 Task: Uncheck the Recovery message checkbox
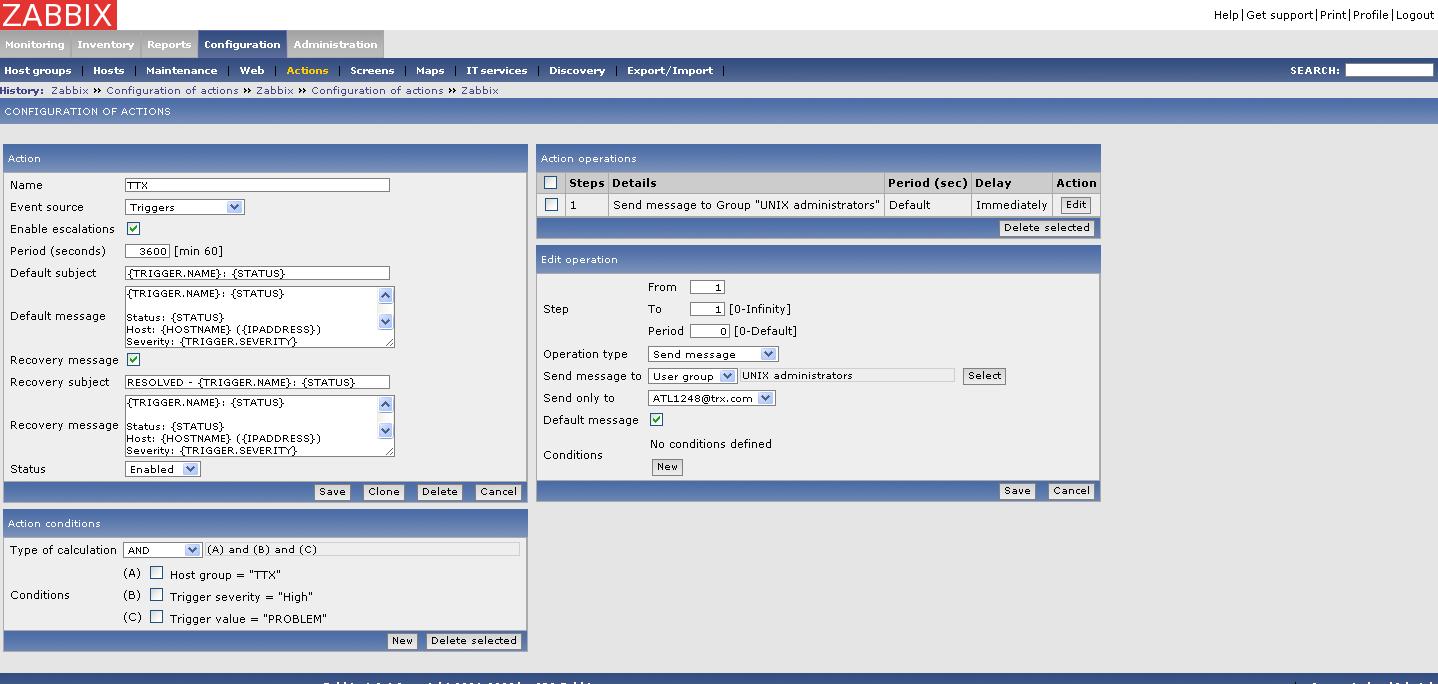point(133,360)
